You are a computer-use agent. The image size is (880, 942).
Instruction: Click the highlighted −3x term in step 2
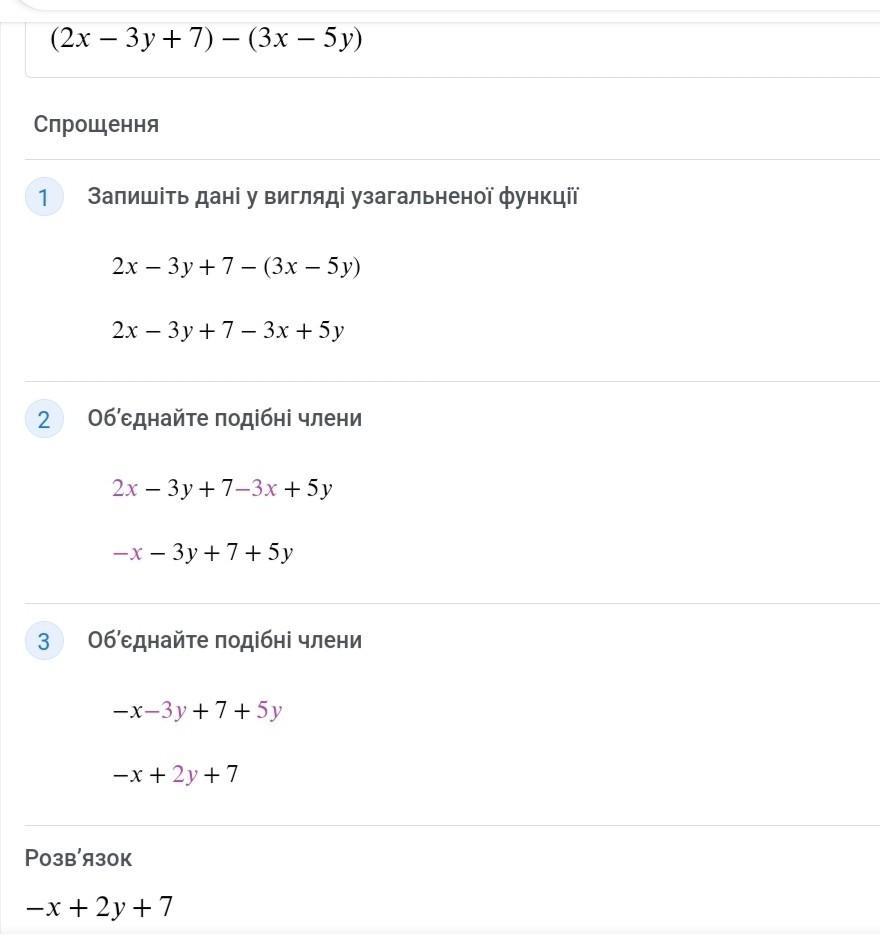(x=256, y=488)
